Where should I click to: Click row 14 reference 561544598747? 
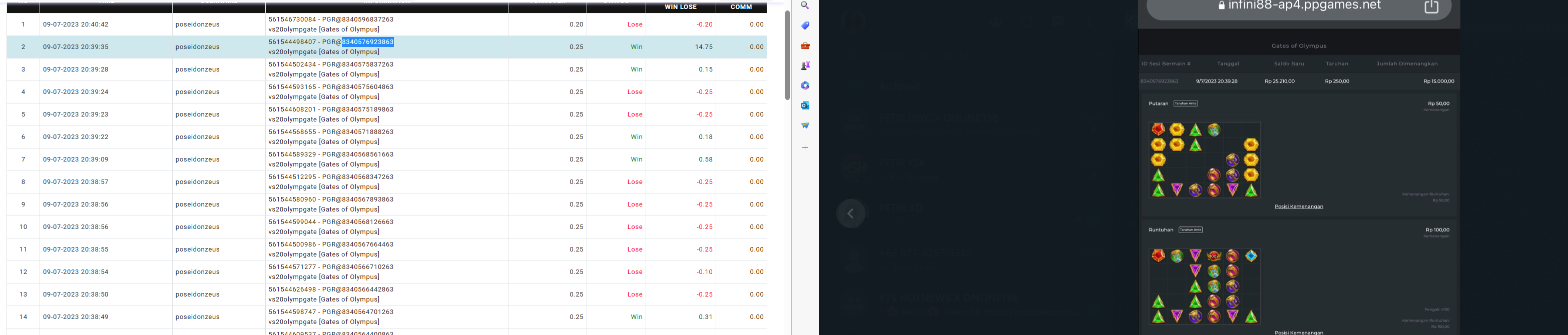pyautogui.click(x=292, y=312)
